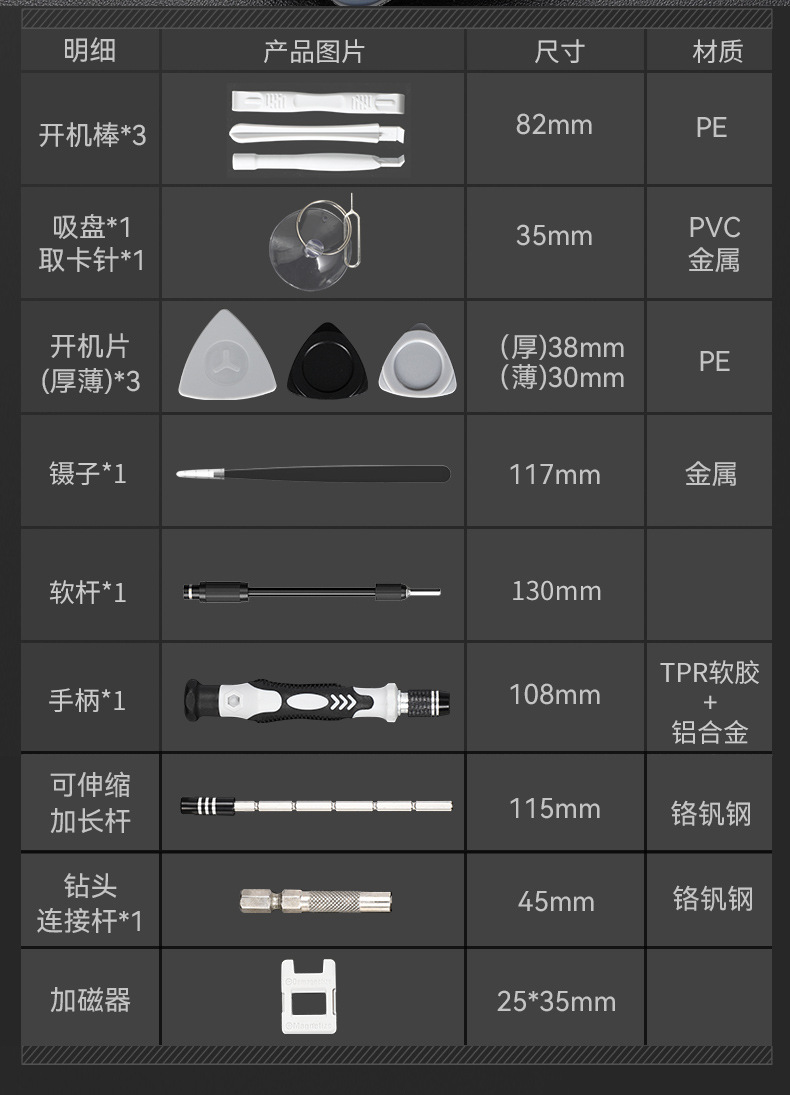
Task: Click the TPR软胶 material cell
Action: click(x=709, y=698)
